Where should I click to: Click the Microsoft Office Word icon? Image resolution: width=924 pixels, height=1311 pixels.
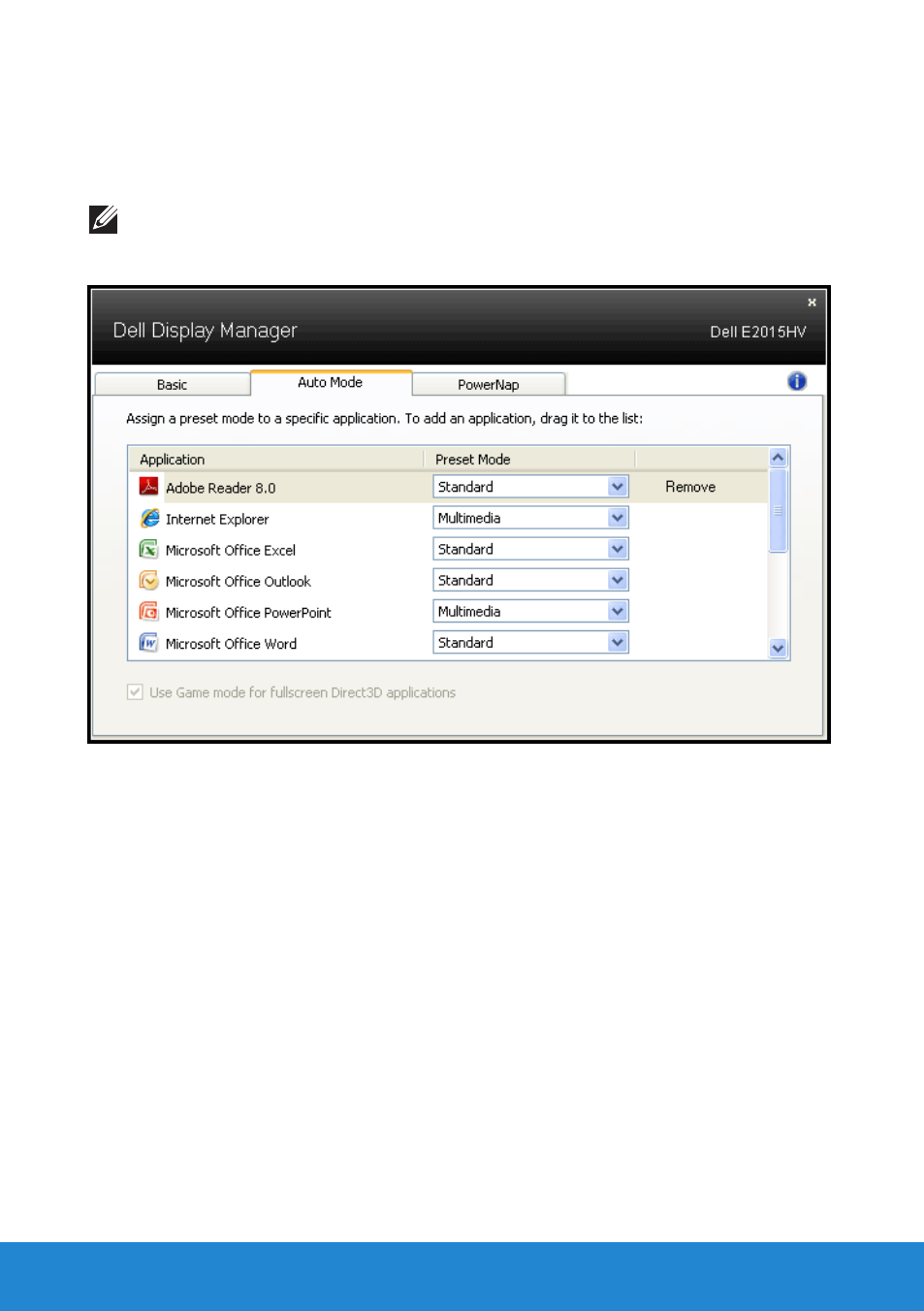[148, 643]
